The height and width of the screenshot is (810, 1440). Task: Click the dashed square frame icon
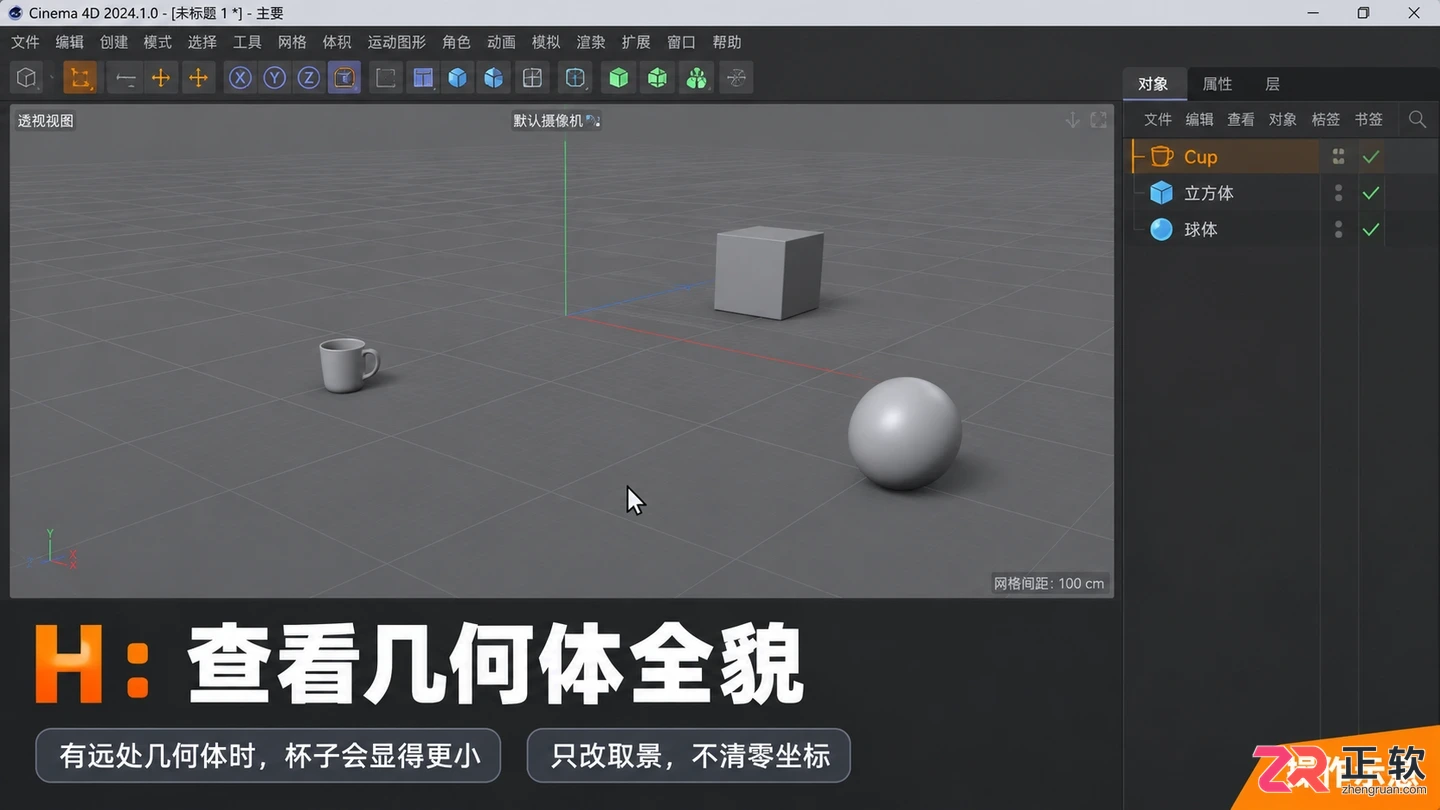point(386,78)
